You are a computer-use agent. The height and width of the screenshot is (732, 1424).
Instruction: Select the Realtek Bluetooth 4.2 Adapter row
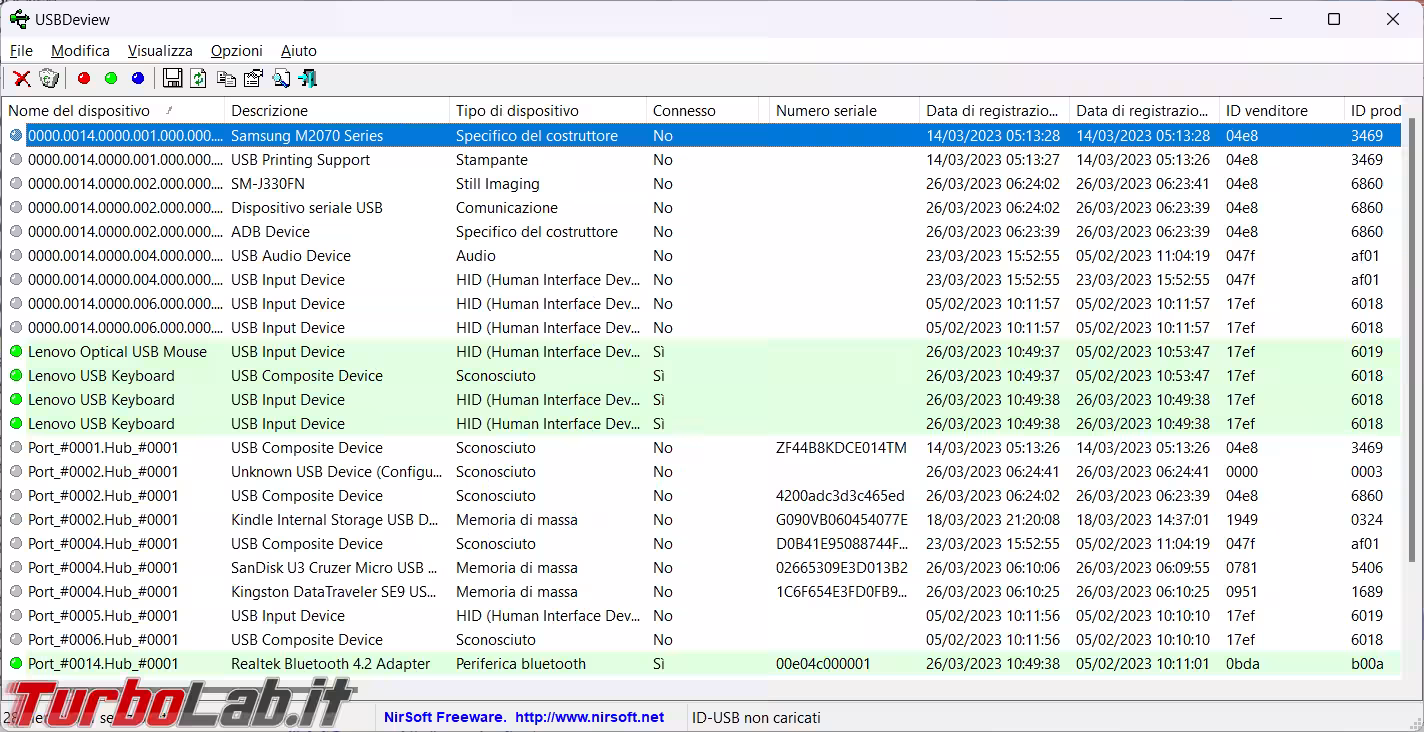[x=330, y=664]
